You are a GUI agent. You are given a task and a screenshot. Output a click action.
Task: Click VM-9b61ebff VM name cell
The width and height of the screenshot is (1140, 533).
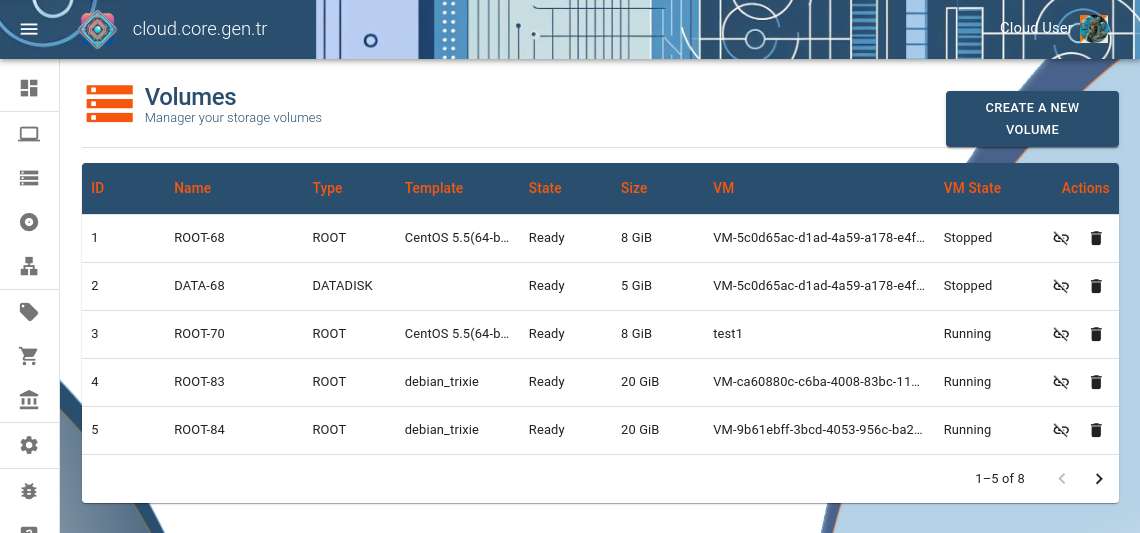819,430
